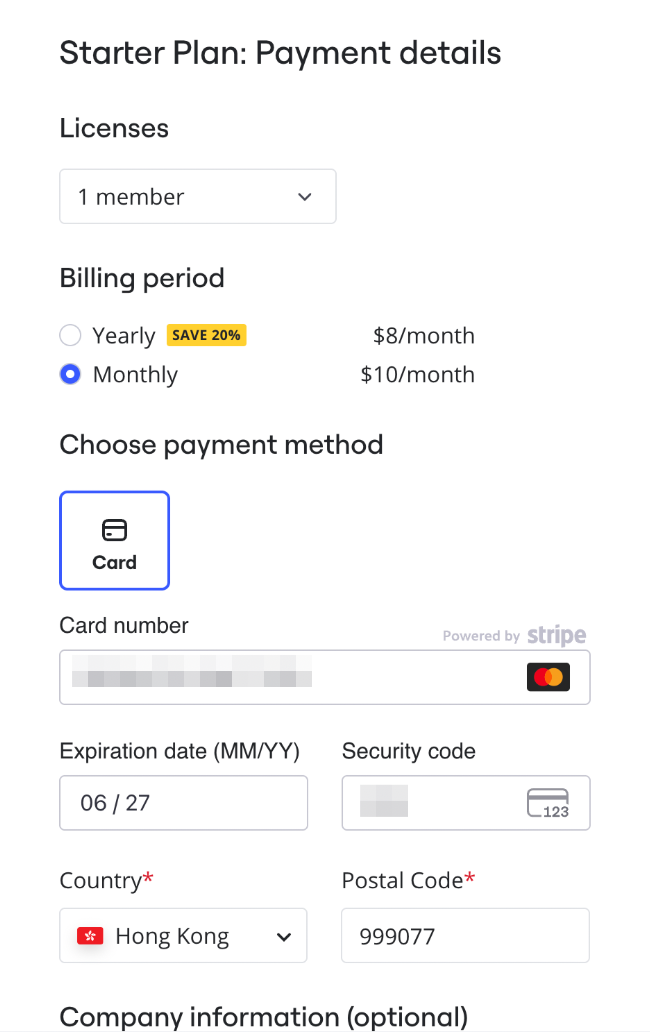Select the Monthly billing radio button
The height and width of the screenshot is (1032, 650).
70,375
